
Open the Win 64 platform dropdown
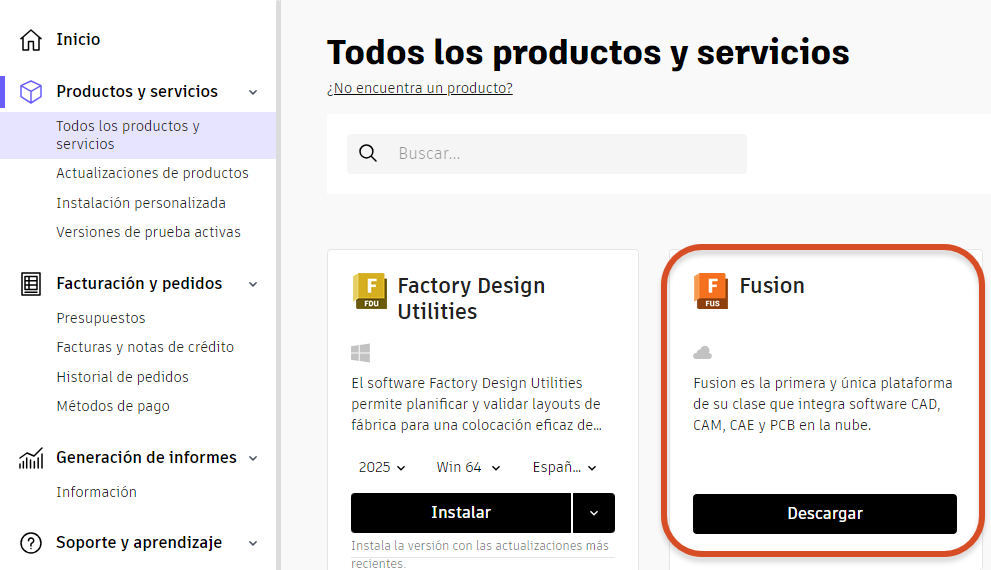468,467
